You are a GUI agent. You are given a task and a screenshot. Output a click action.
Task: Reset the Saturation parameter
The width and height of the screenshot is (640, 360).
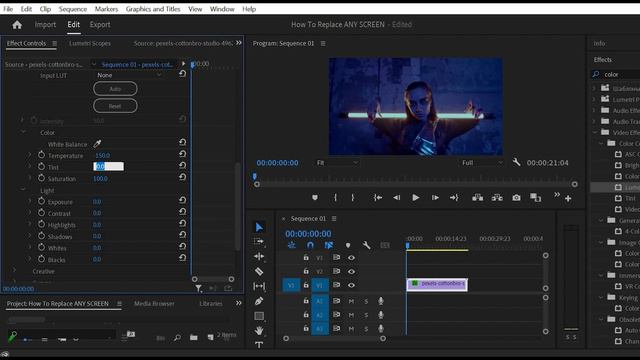182,177
